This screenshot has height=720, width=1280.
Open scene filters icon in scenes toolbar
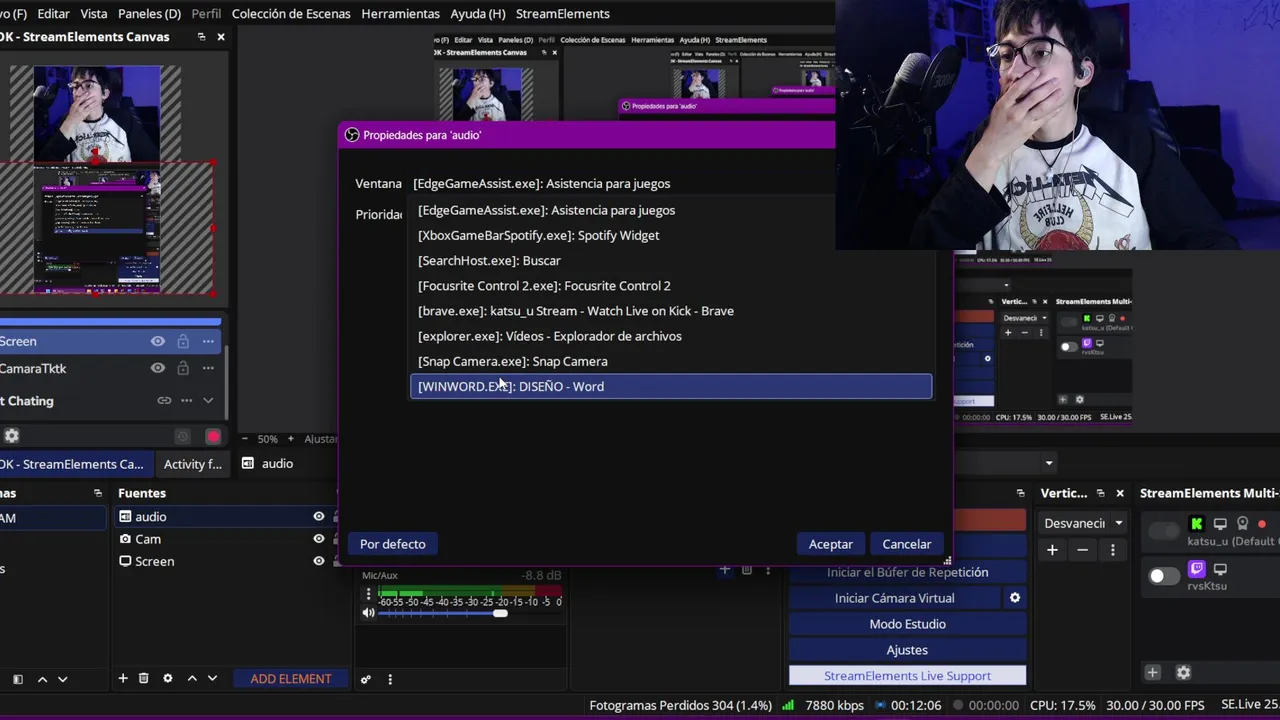[17, 679]
